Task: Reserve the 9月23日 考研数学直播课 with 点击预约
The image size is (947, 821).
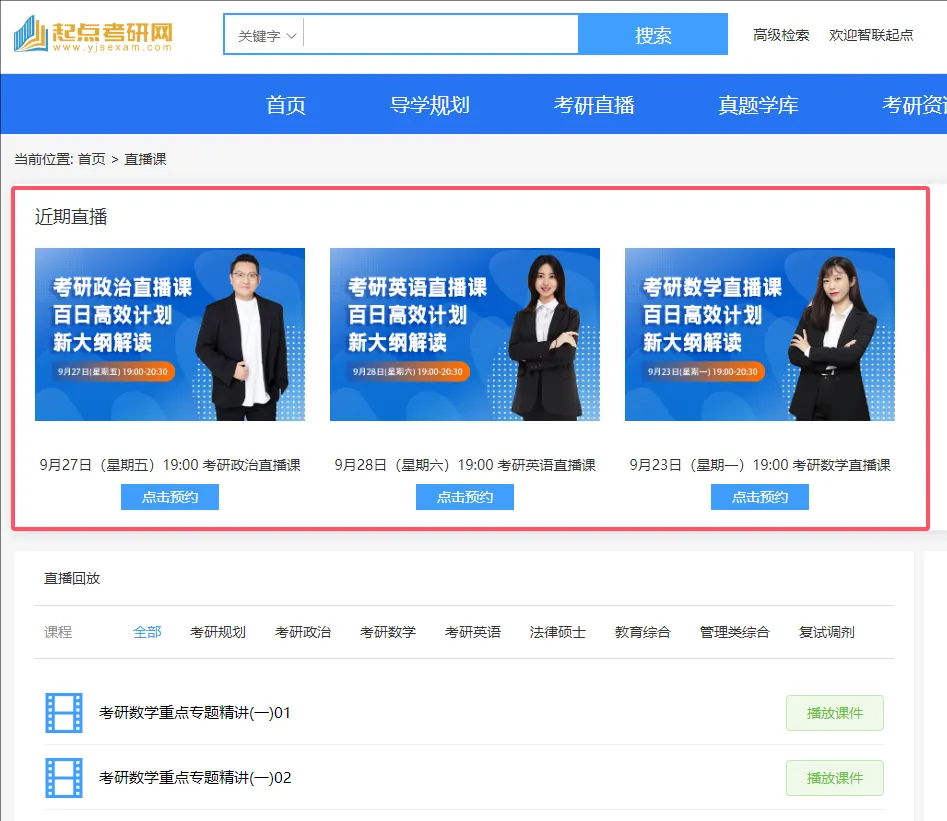Action: (x=760, y=497)
